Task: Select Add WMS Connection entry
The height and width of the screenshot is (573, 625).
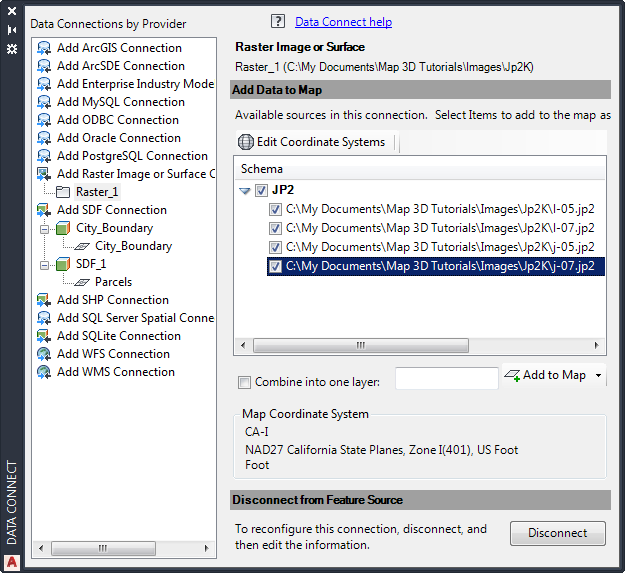Action: coord(116,372)
